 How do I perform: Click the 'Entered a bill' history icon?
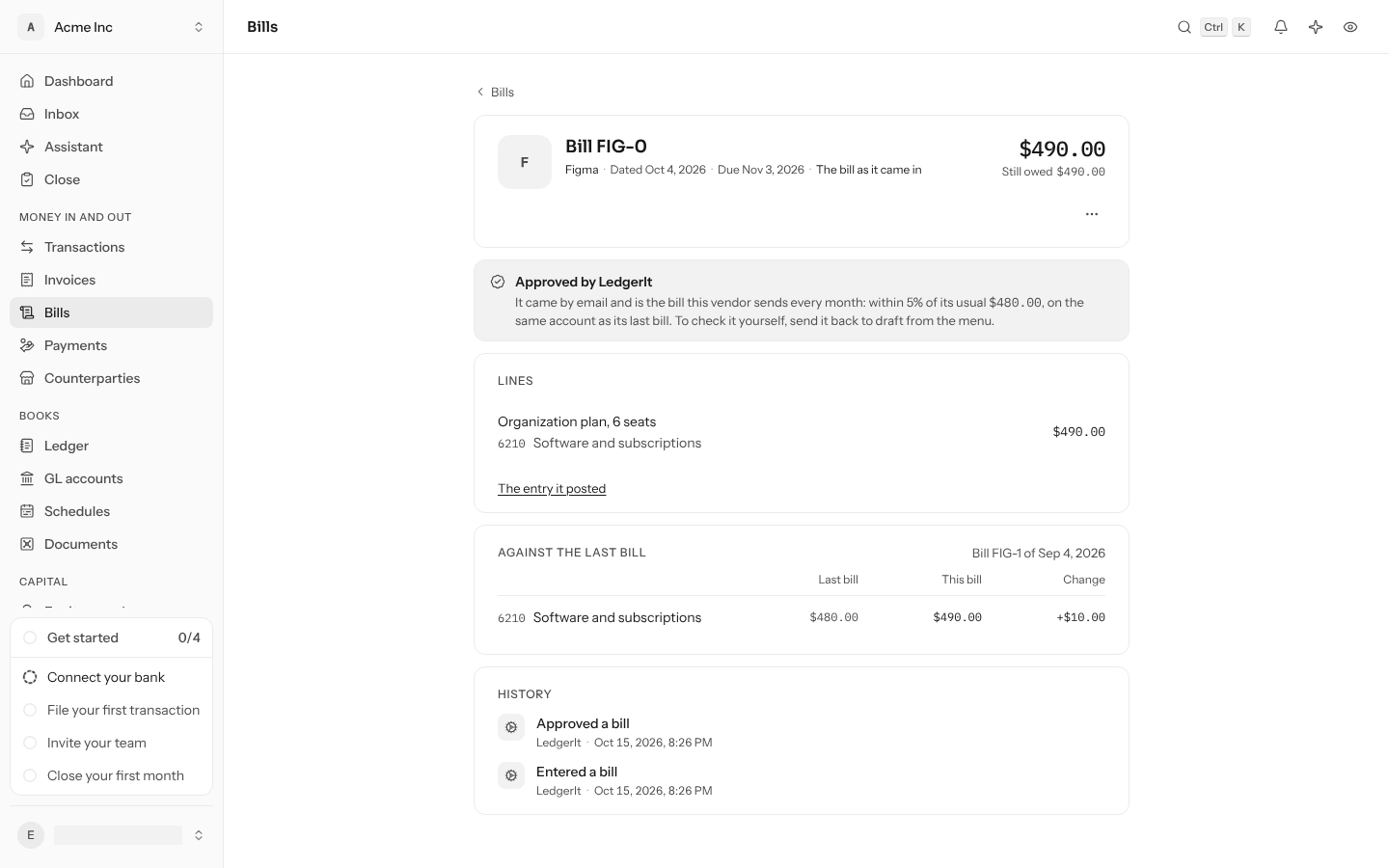pyautogui.click(x=511, y=775)
